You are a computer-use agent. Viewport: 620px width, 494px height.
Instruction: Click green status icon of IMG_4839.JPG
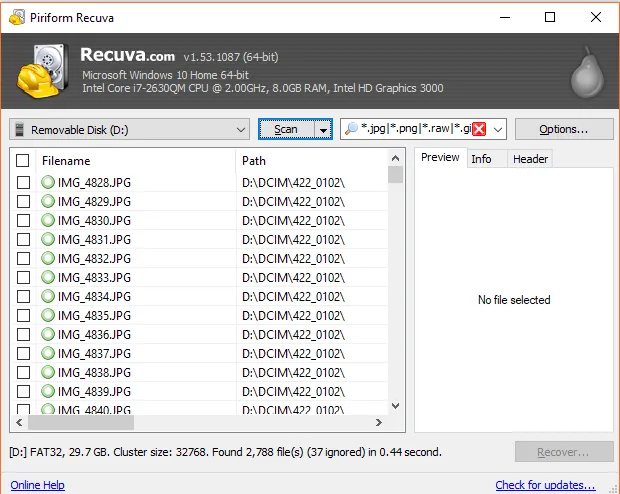point(48,391)
